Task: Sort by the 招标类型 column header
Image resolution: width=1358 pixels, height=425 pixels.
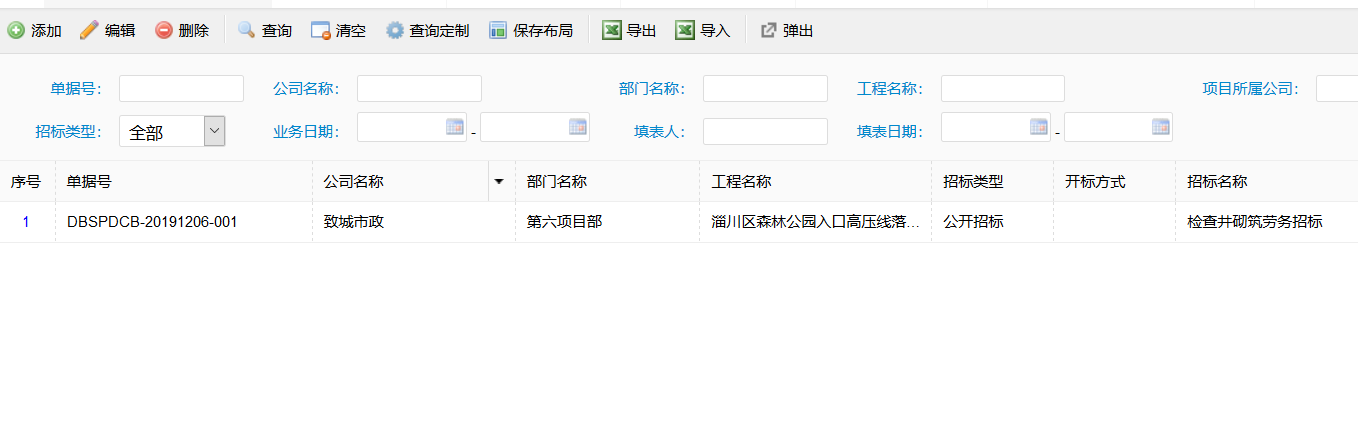Action: point(992,182)
